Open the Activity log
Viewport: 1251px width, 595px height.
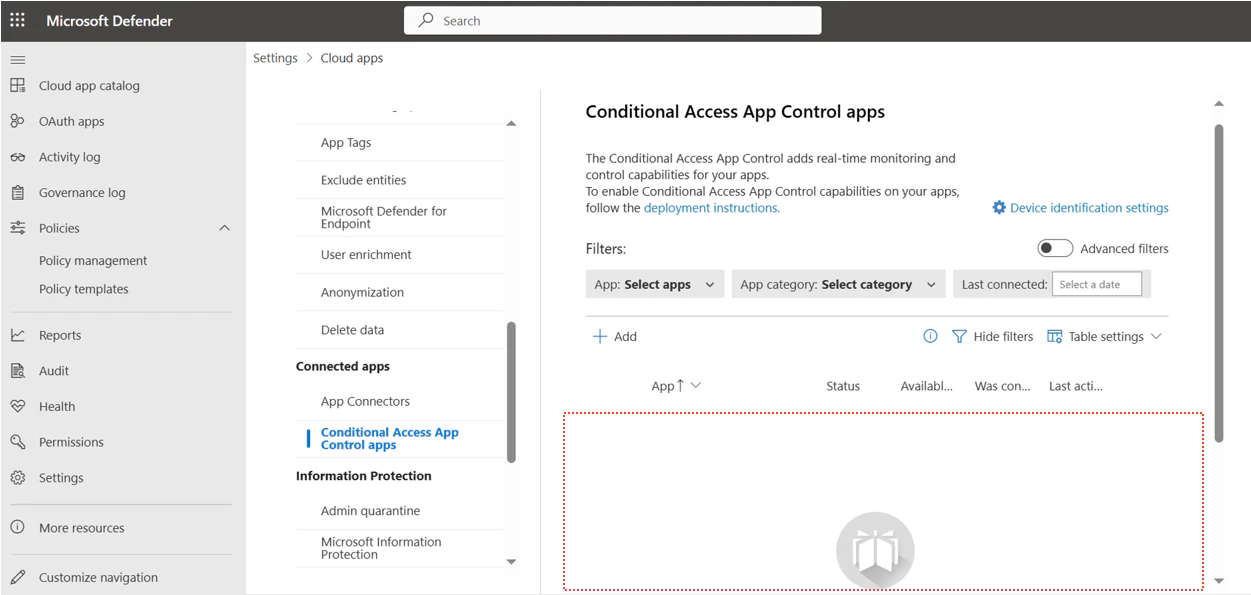click(70, 157)
